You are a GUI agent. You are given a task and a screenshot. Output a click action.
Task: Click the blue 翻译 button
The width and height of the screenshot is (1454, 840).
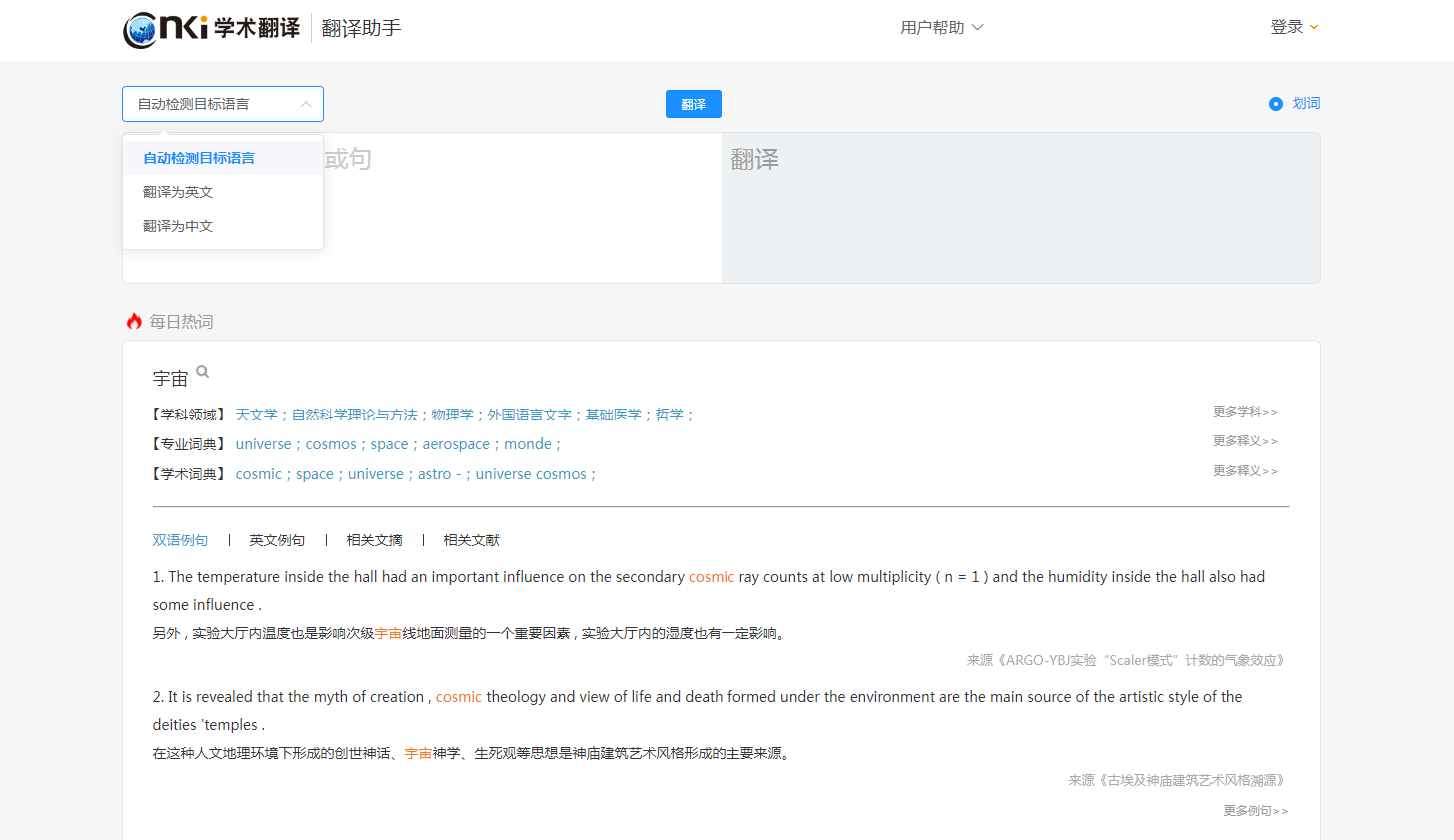[693, 104]
